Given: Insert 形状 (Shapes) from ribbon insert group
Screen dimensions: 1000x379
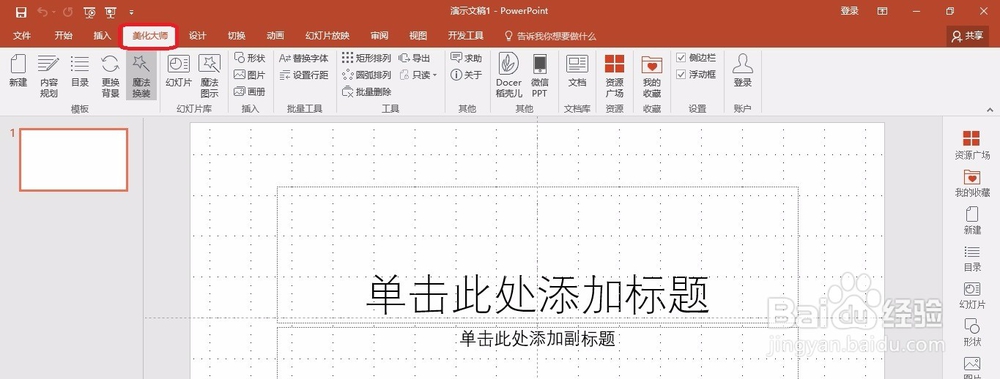Looking at the screenshot, I should [249, 58].
